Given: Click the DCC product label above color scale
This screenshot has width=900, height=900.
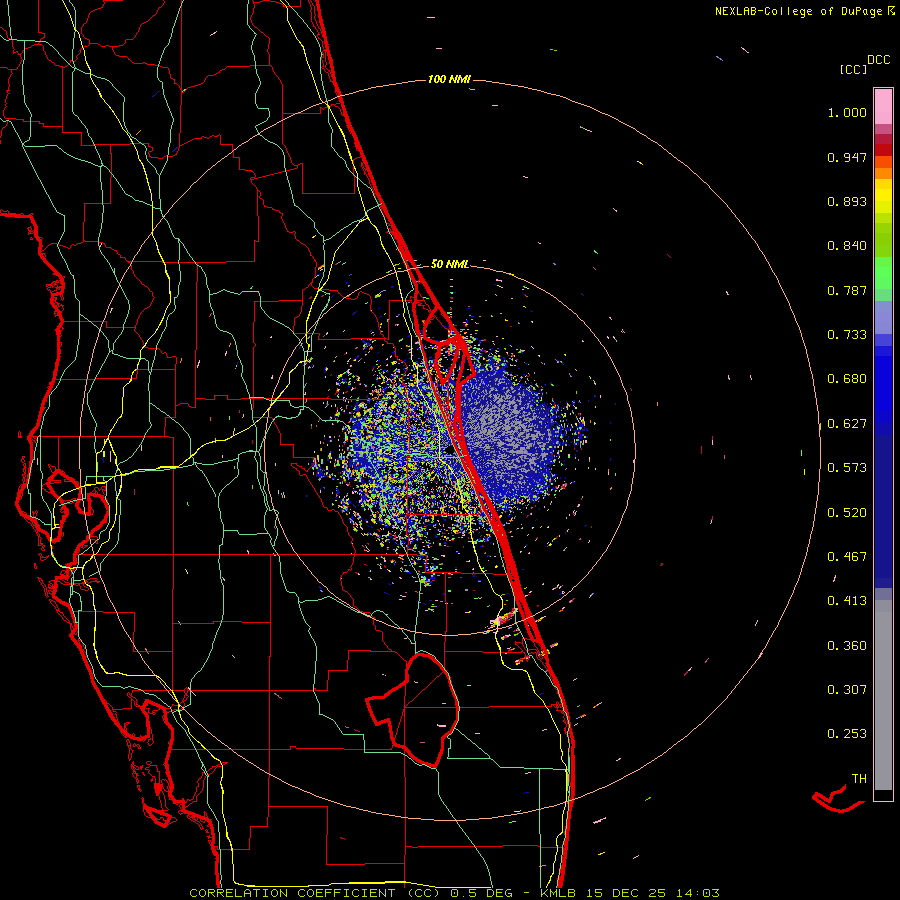Looking at the screenshot, I should 879,60.
